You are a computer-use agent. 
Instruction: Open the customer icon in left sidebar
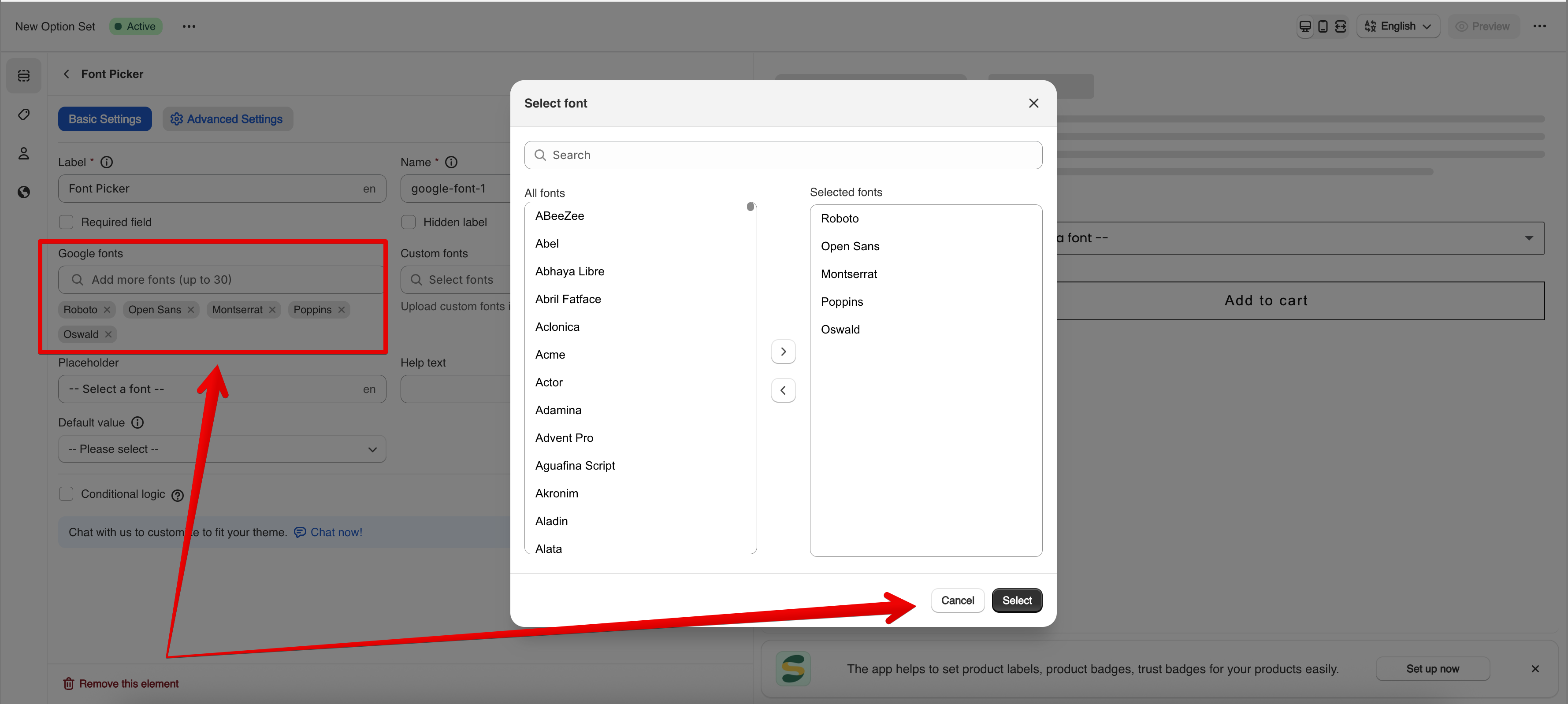tap(24, 153)
